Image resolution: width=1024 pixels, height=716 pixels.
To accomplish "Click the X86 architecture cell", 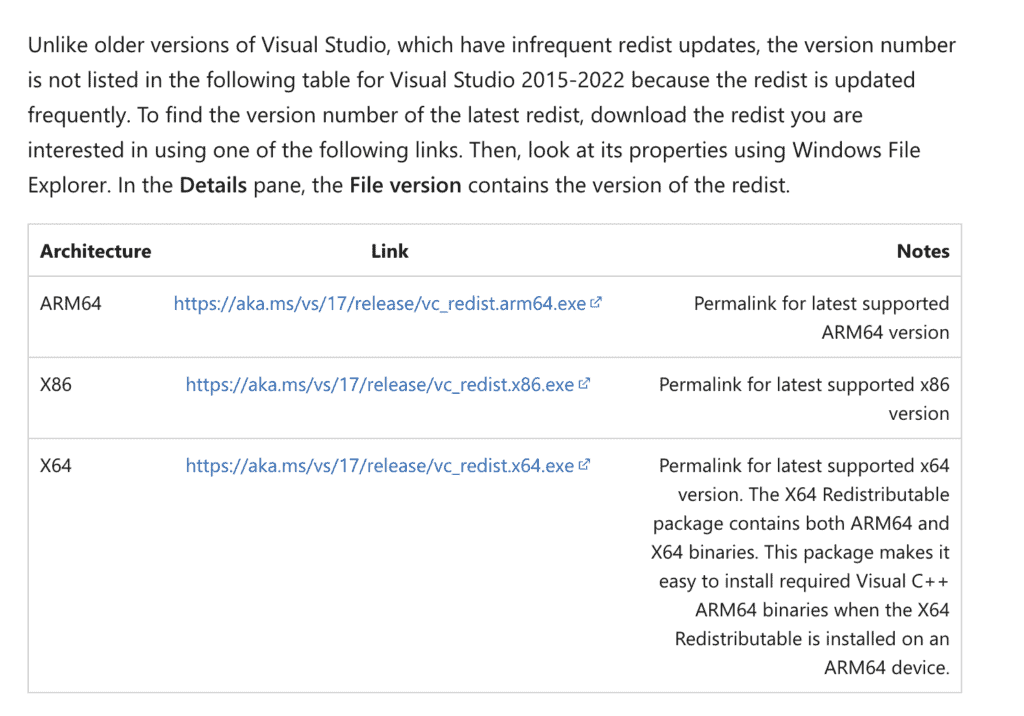I will tap(56, 385).
